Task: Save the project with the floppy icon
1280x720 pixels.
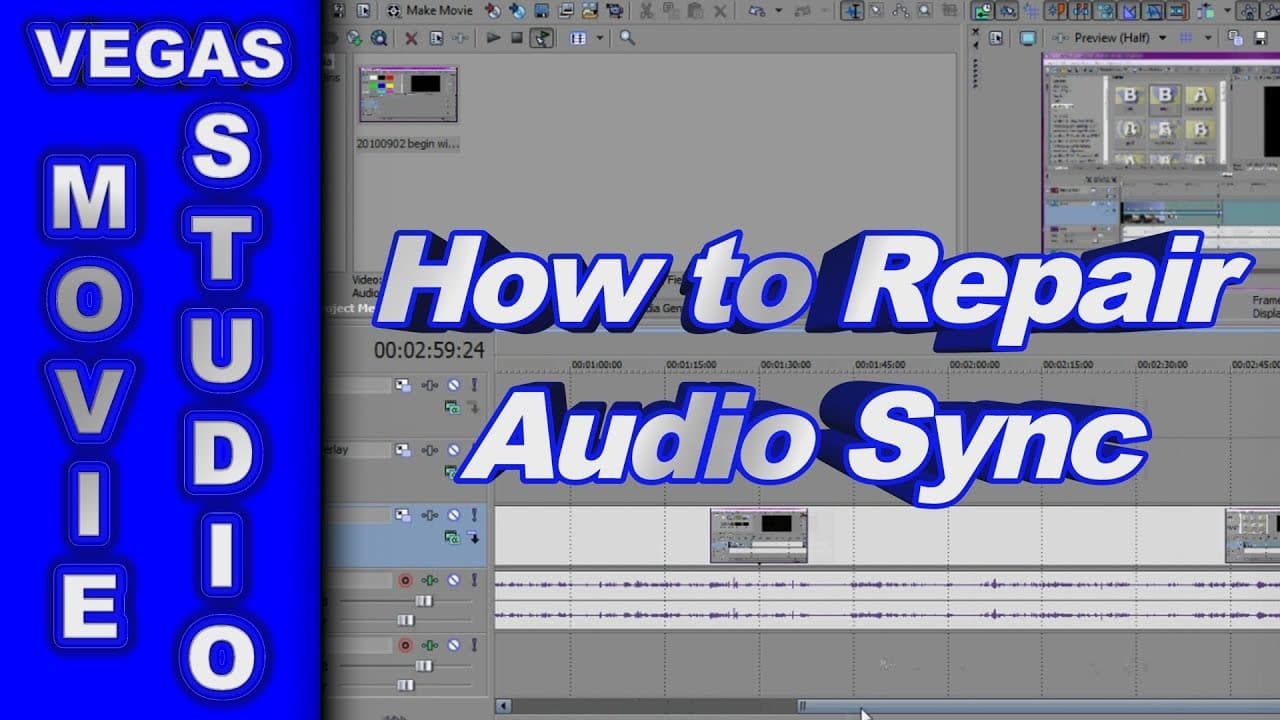Action: pyautogui.click(x=542, y=11)
